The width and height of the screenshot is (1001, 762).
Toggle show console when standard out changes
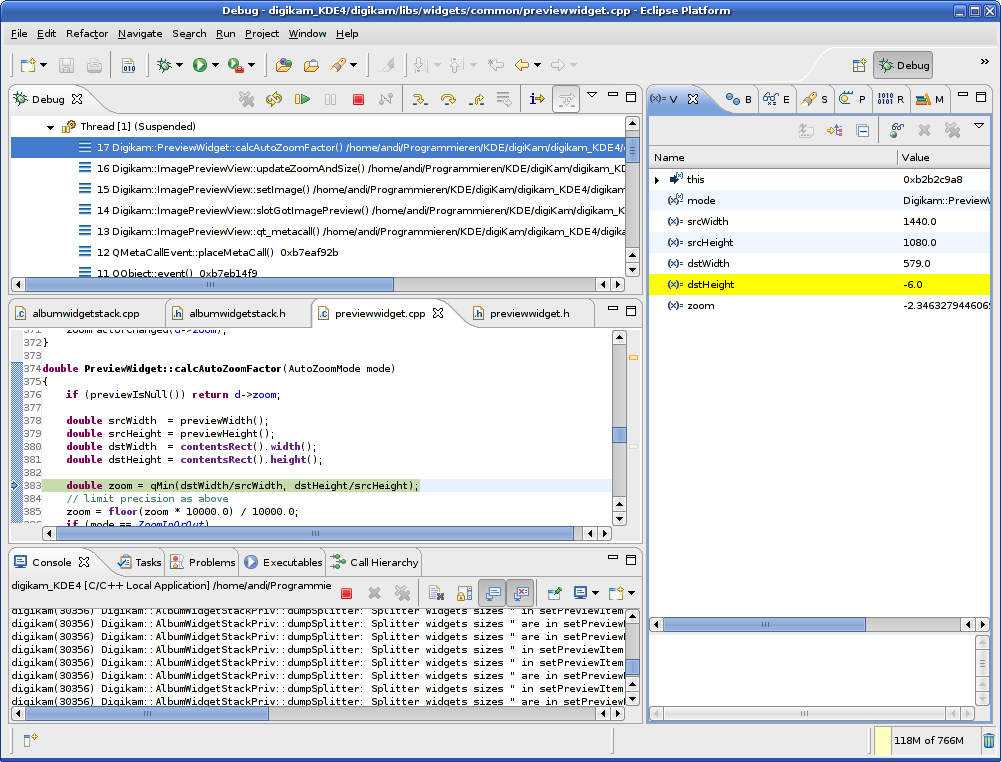492,593
